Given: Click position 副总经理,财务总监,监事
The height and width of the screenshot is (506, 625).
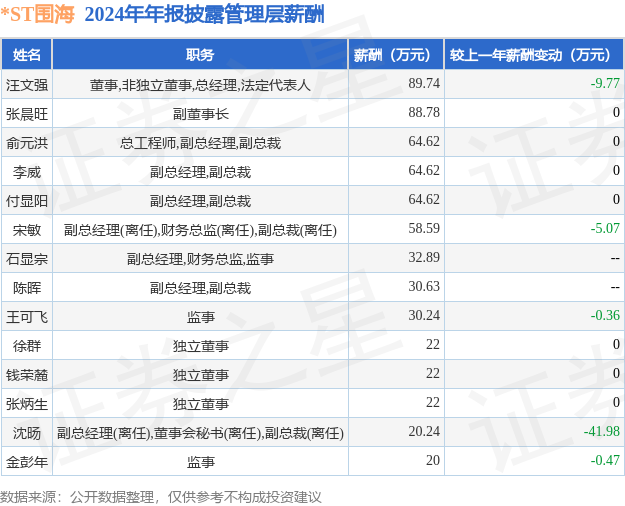Looking at the screenshot, I should pyautogui.click(x=200, y=259).
